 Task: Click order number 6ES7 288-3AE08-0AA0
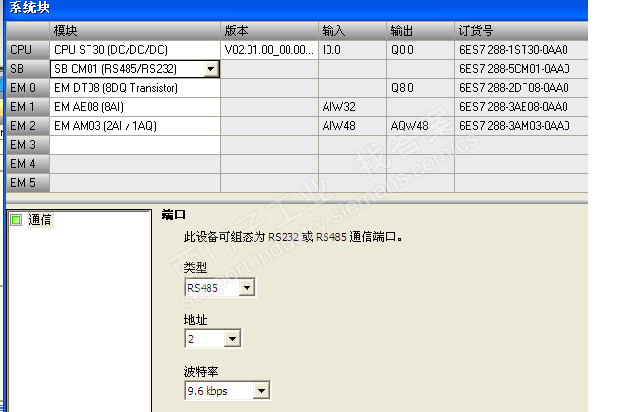click(x=521, y=107)
